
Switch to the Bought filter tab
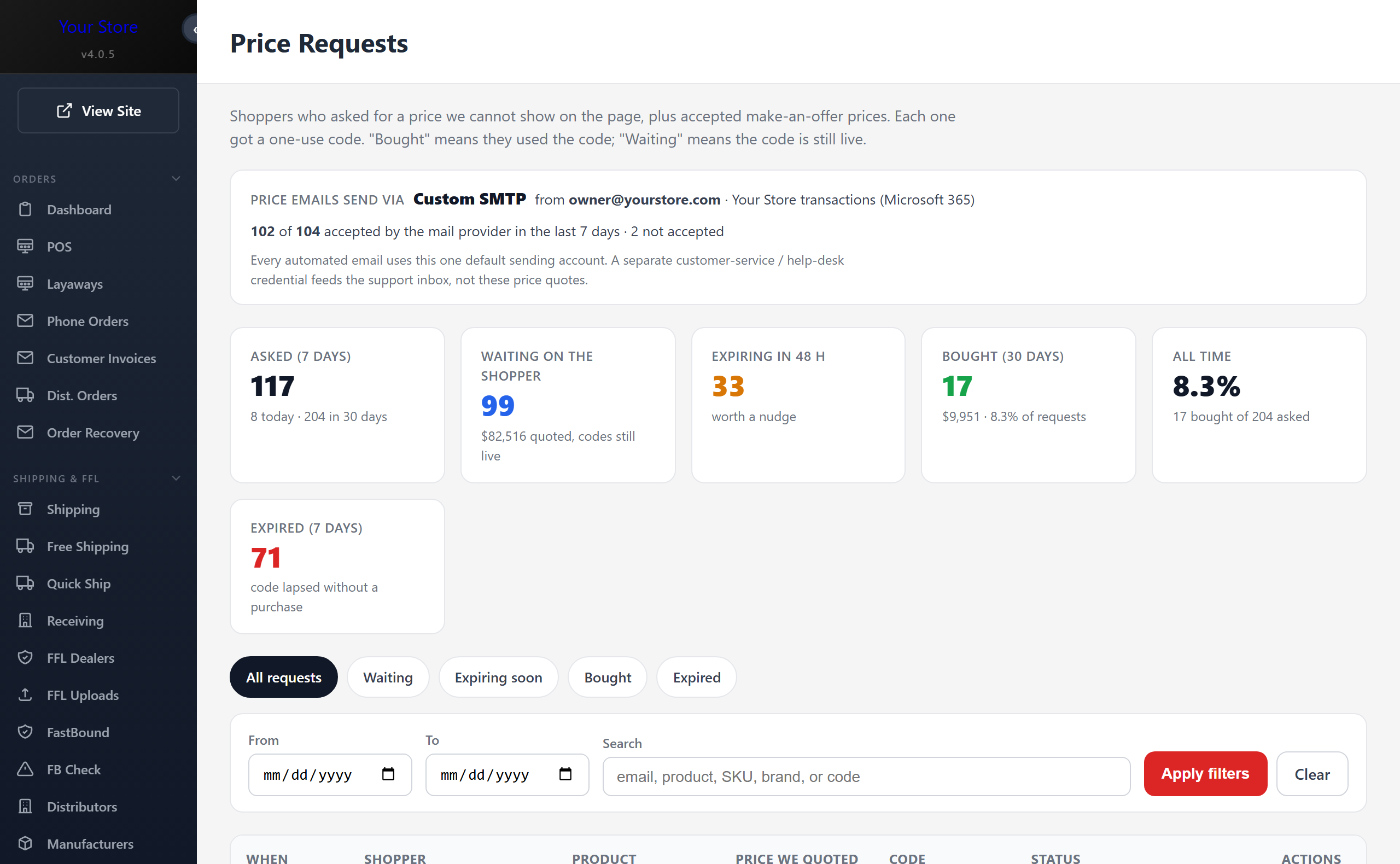[608, 677]
